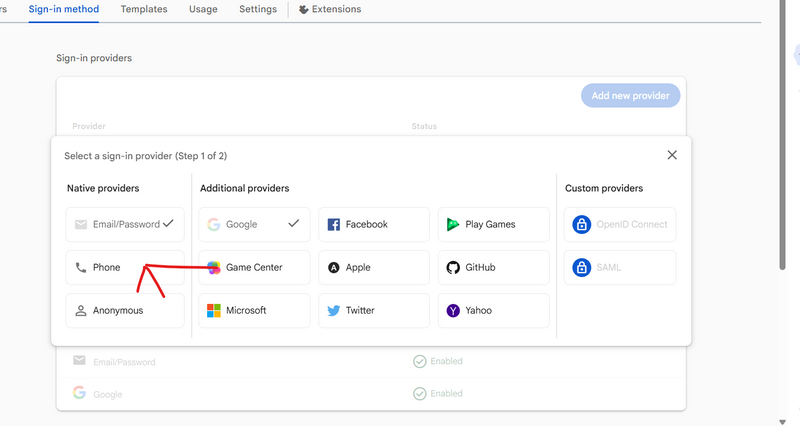Pick the Yahoo sign-in provider

click(x=453, y=311)
